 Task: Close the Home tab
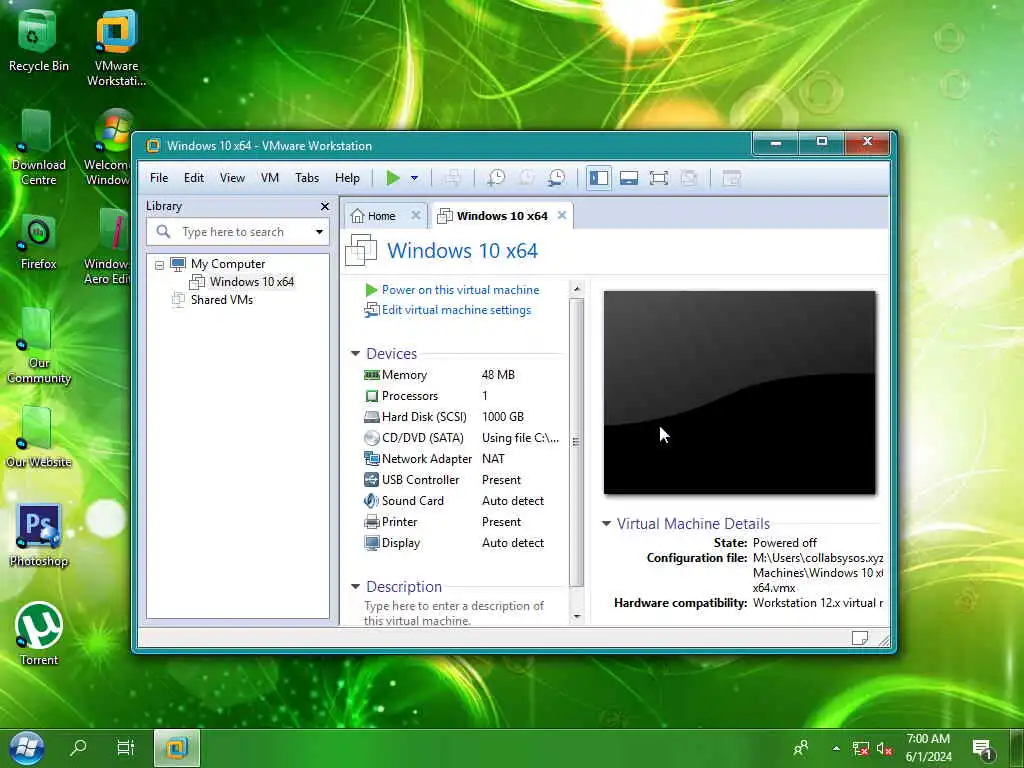coord(415,215)
